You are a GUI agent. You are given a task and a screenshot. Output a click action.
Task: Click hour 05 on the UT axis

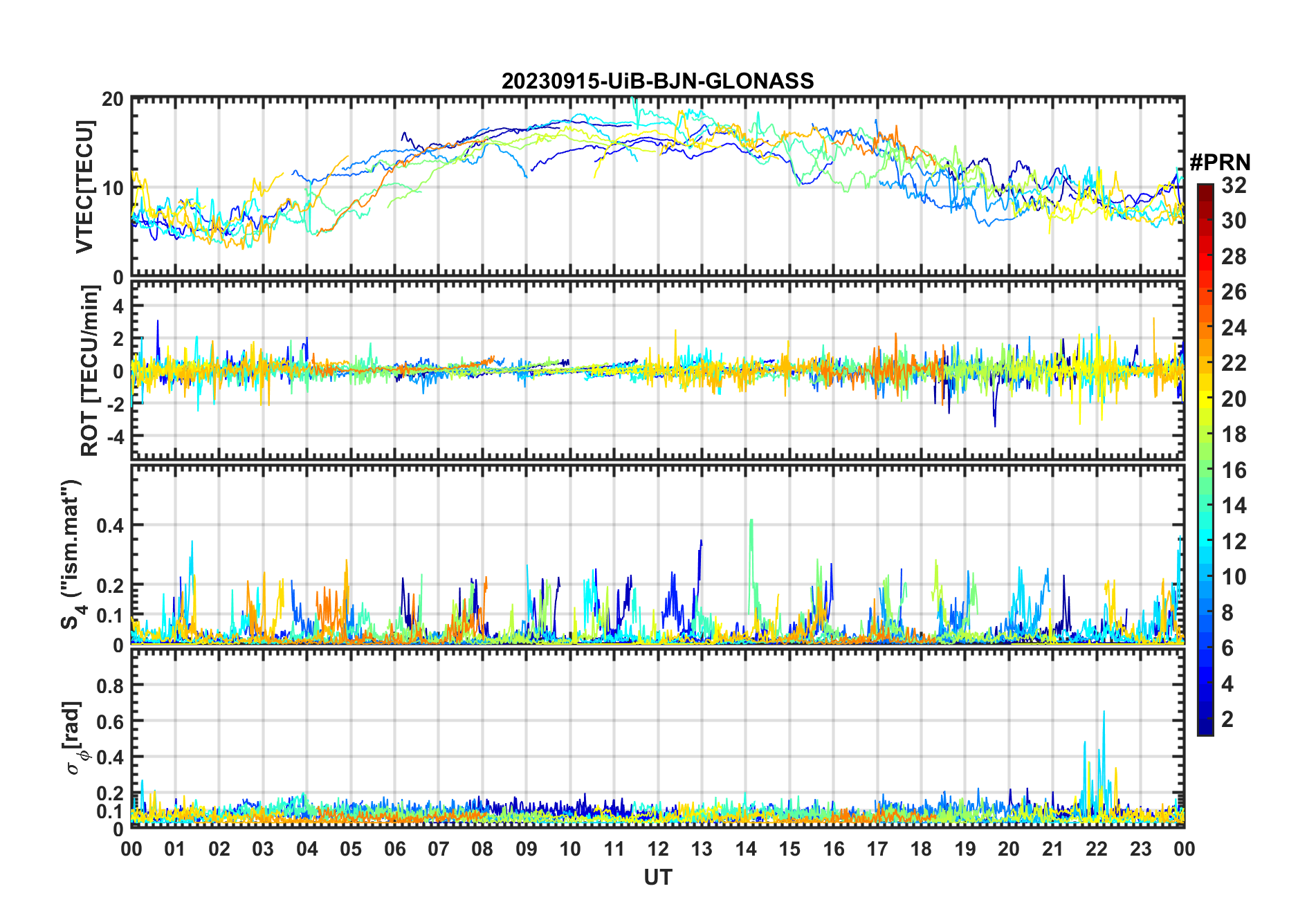(351, 849)
